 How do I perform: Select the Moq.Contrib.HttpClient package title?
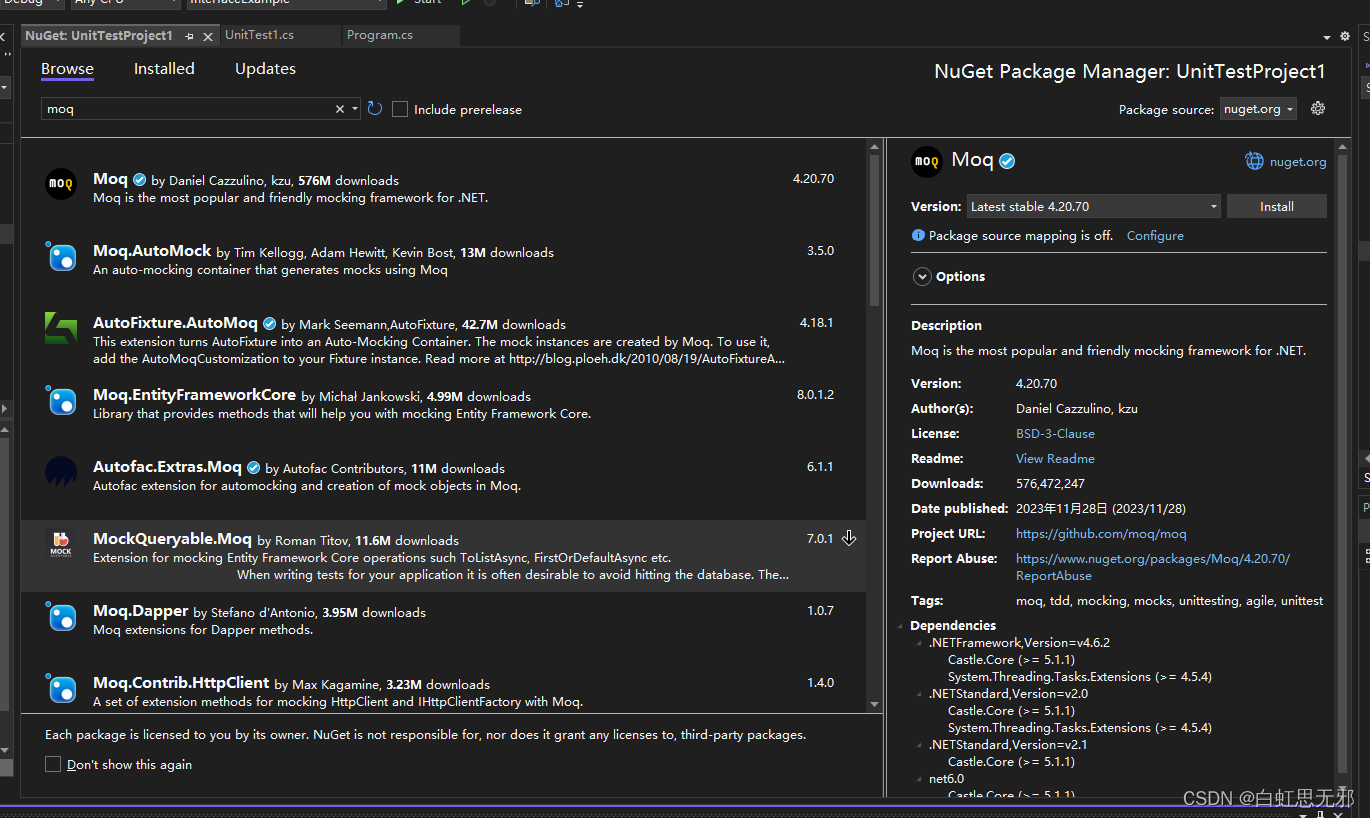click(x=181, y=683)
